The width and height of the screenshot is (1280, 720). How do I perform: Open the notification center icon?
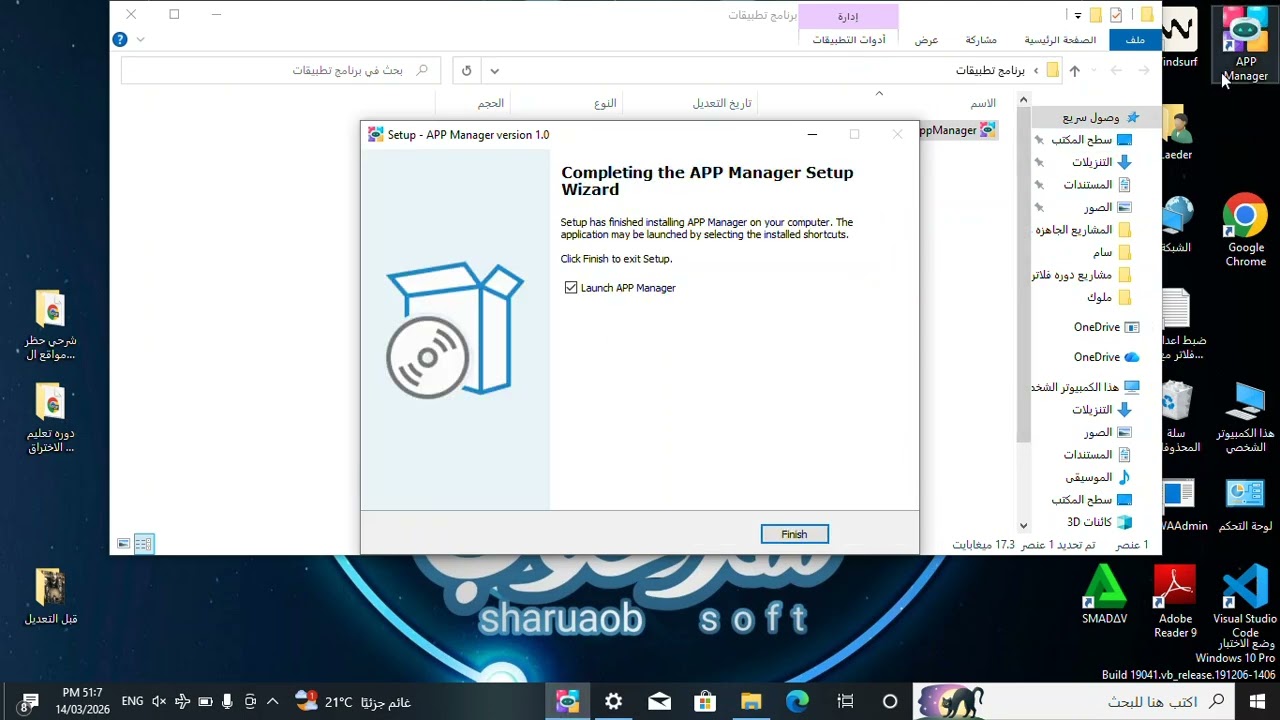[x=29, y=702]
